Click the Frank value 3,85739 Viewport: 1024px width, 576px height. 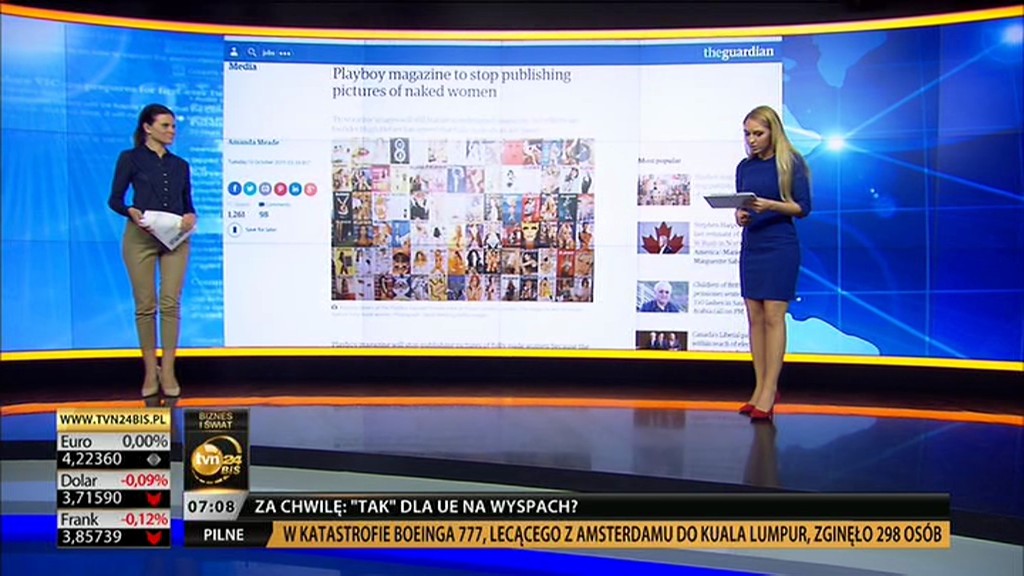(91, 537)
